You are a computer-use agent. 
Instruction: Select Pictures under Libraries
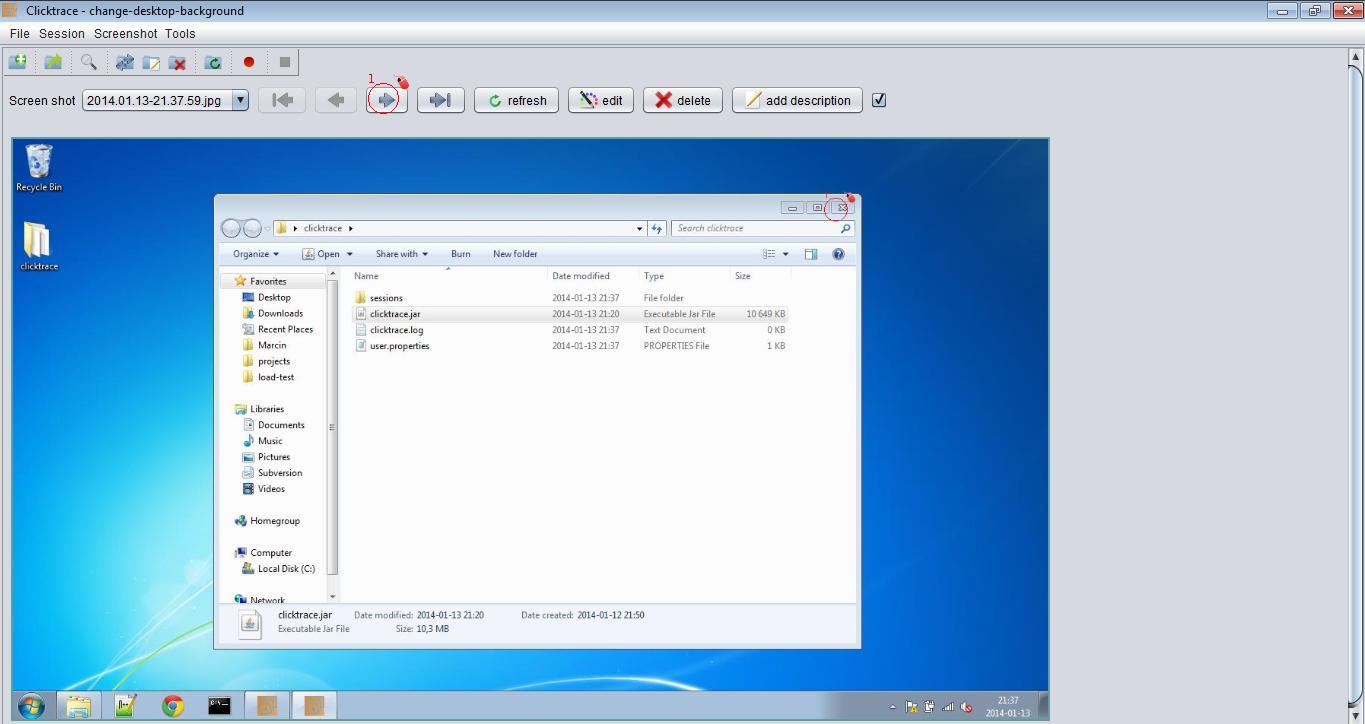coord(274,458)
